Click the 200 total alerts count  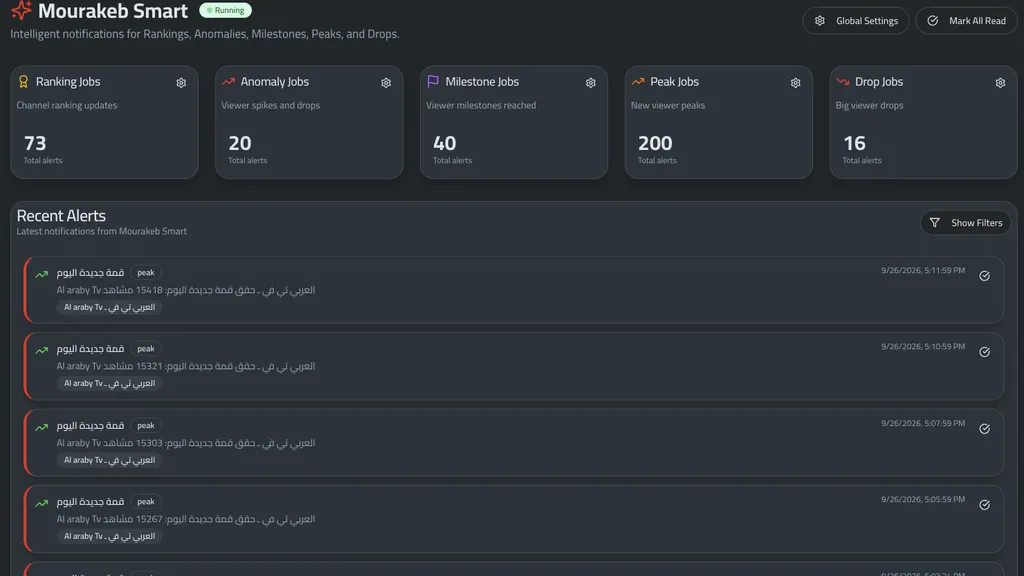pos(655,143)
